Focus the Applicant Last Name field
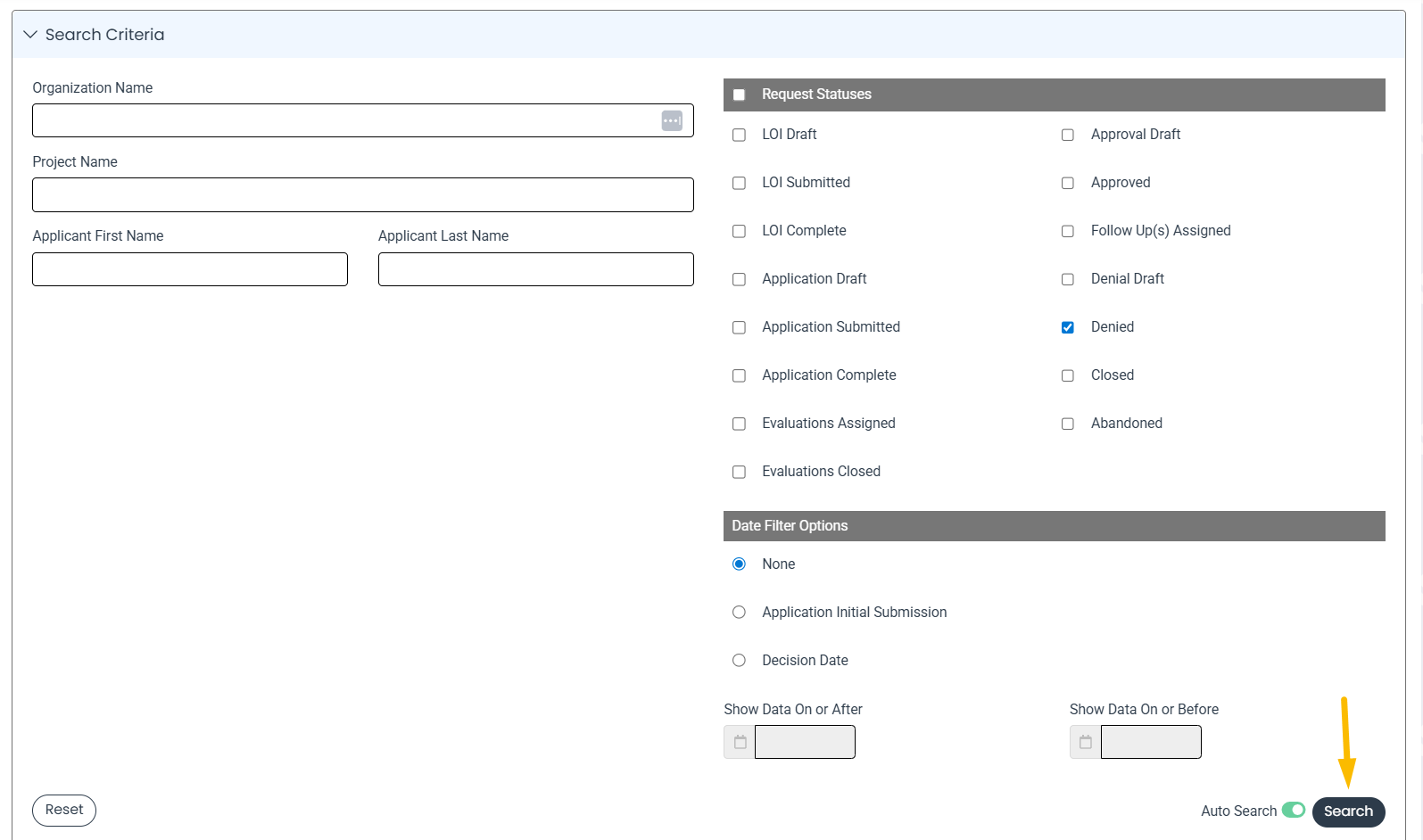The width and height of the screenshot is (1423, 840). (536, 269)
